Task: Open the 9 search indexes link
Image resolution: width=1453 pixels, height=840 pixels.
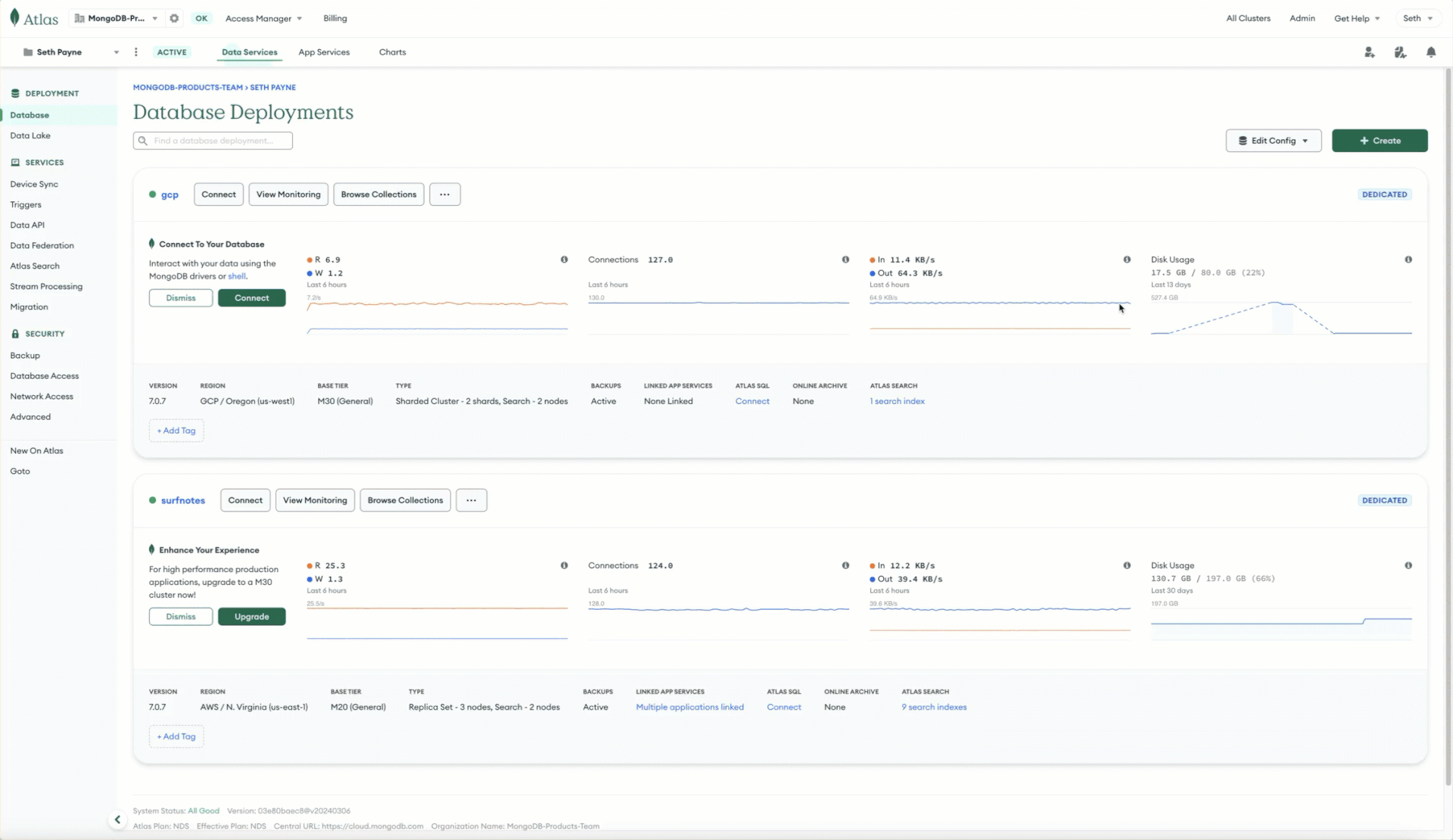Action: point(934,707)
